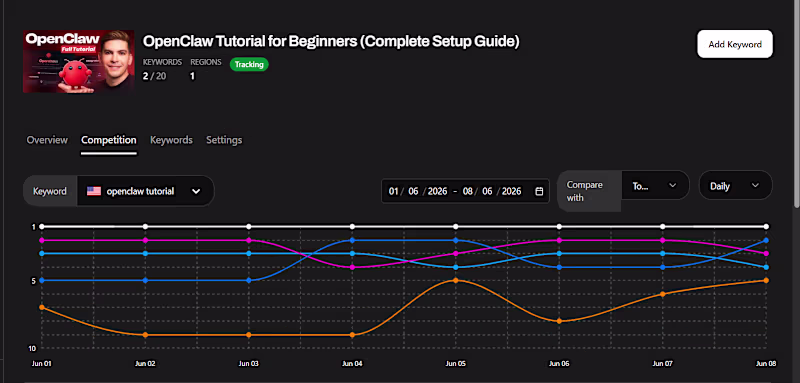Screen dimensions: 800x383
Task: Click the orange line point at Jun 02
Action: (145, 335)
